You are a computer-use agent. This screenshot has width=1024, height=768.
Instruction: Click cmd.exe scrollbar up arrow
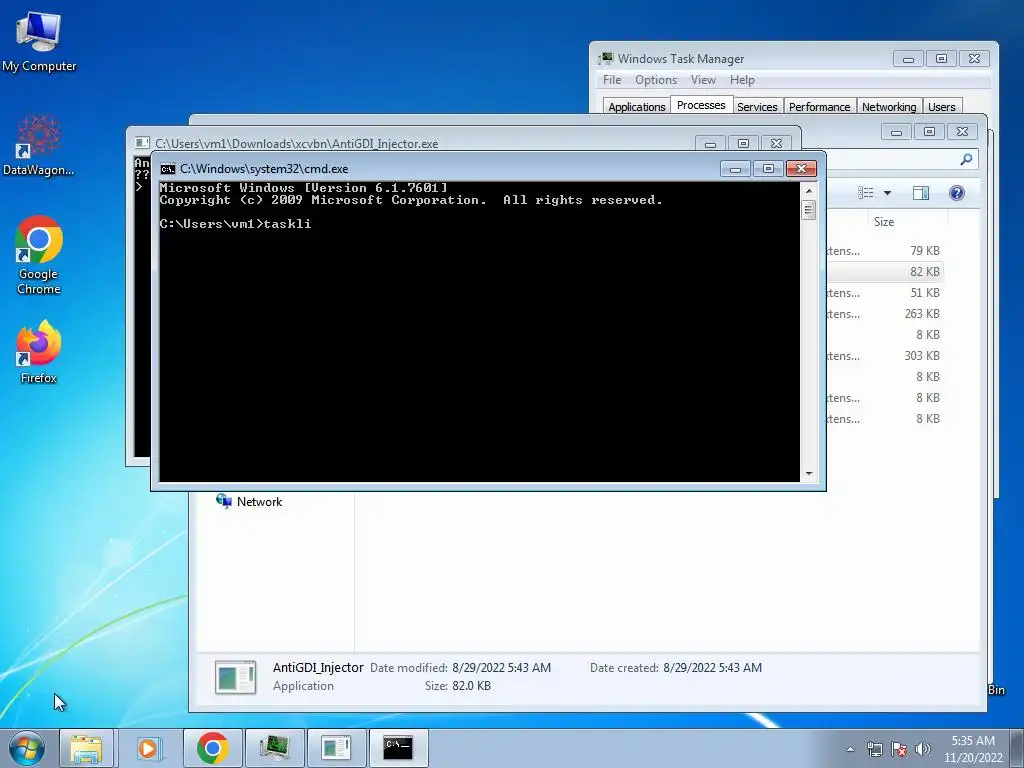pos(809,191)
